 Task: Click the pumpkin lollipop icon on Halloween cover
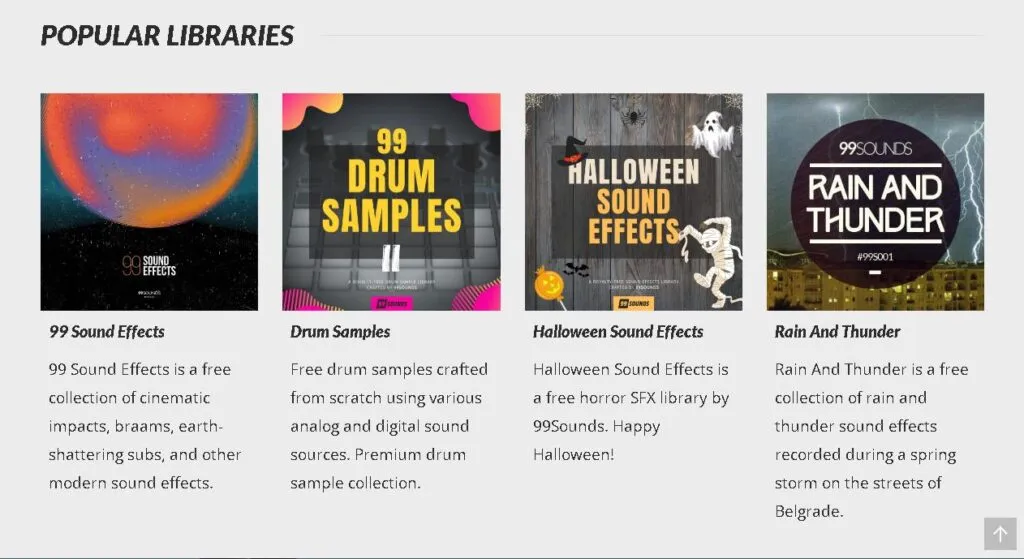point(546,286)
